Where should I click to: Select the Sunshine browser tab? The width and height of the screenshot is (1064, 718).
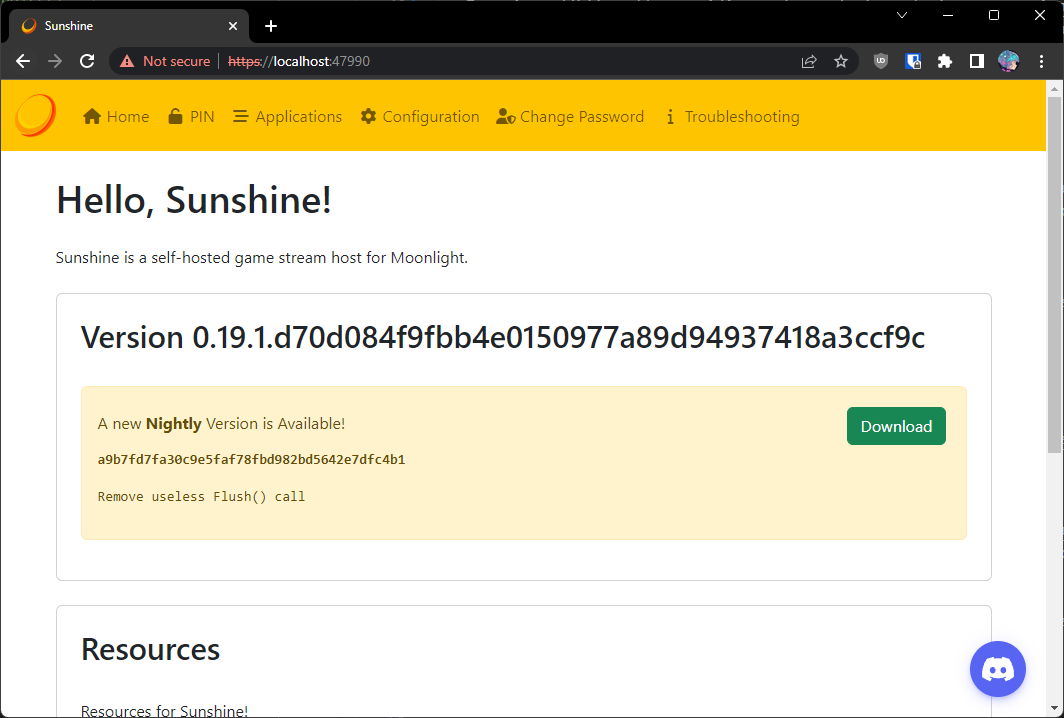[x=129, y=26]
